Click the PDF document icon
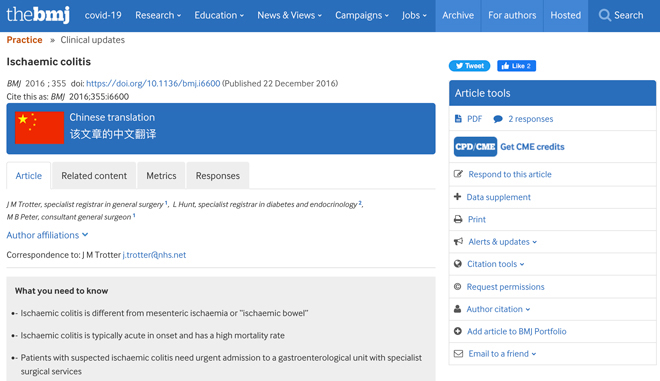Image resolution: width=660 pixels, height=381 pixels. (x=458, y=119)
